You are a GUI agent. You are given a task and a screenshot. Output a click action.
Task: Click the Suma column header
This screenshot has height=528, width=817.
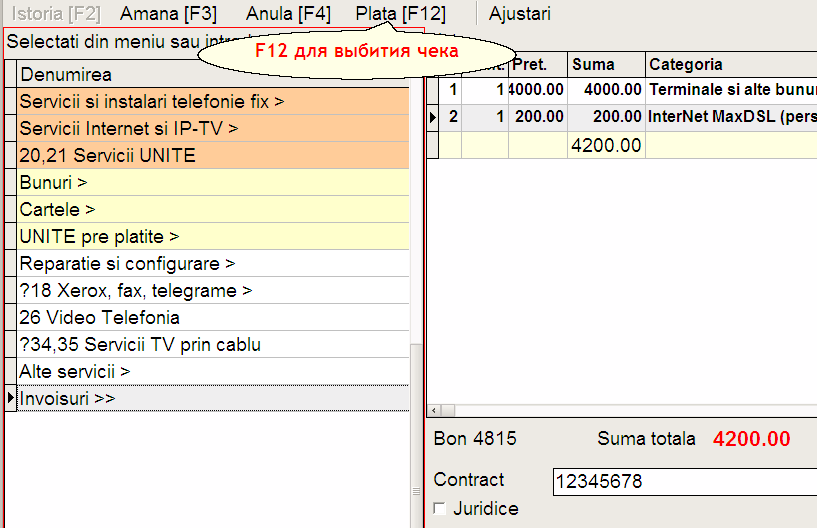click(x=606, y=65)
